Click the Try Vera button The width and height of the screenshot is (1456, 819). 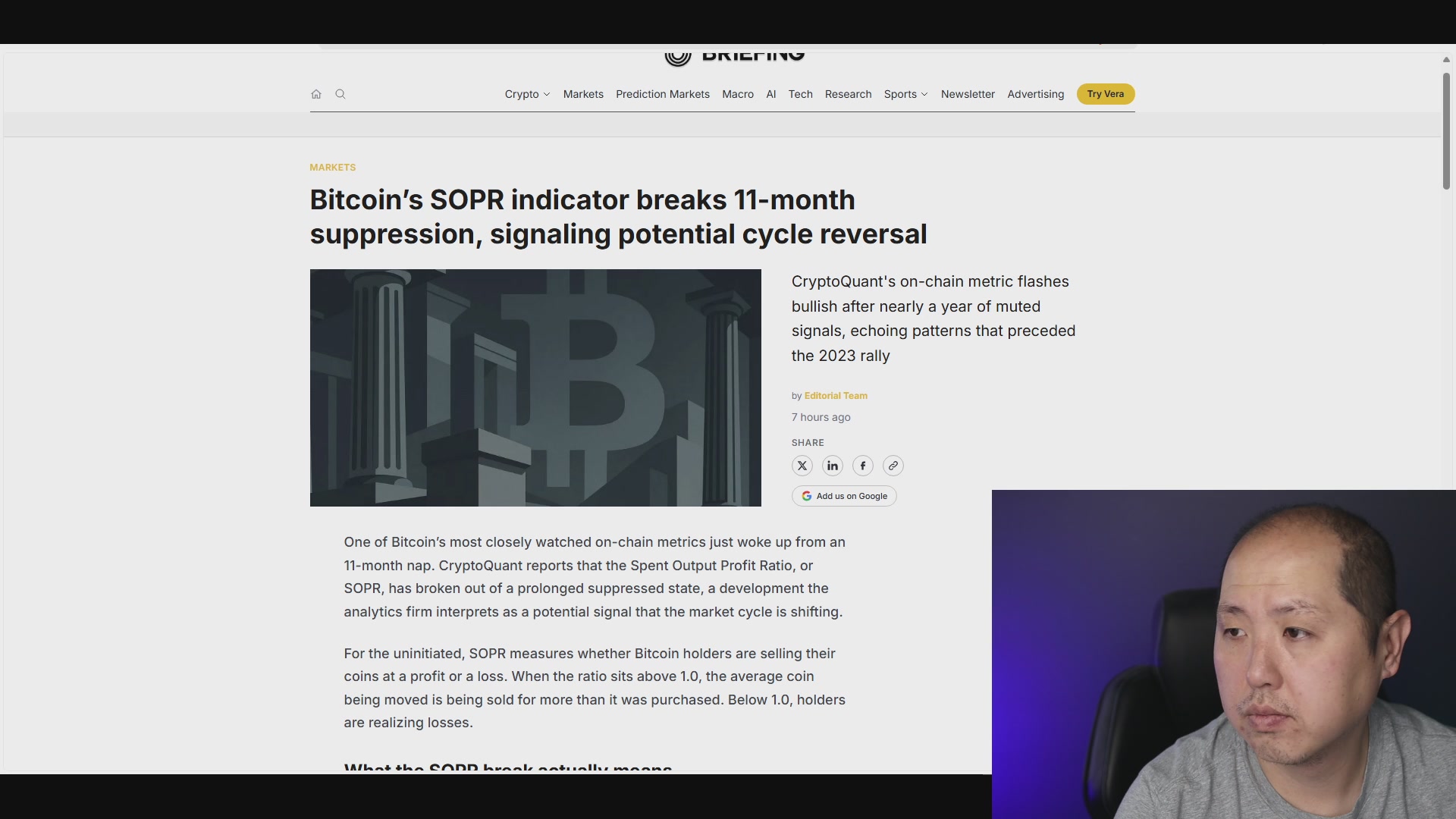(1106, 94)
